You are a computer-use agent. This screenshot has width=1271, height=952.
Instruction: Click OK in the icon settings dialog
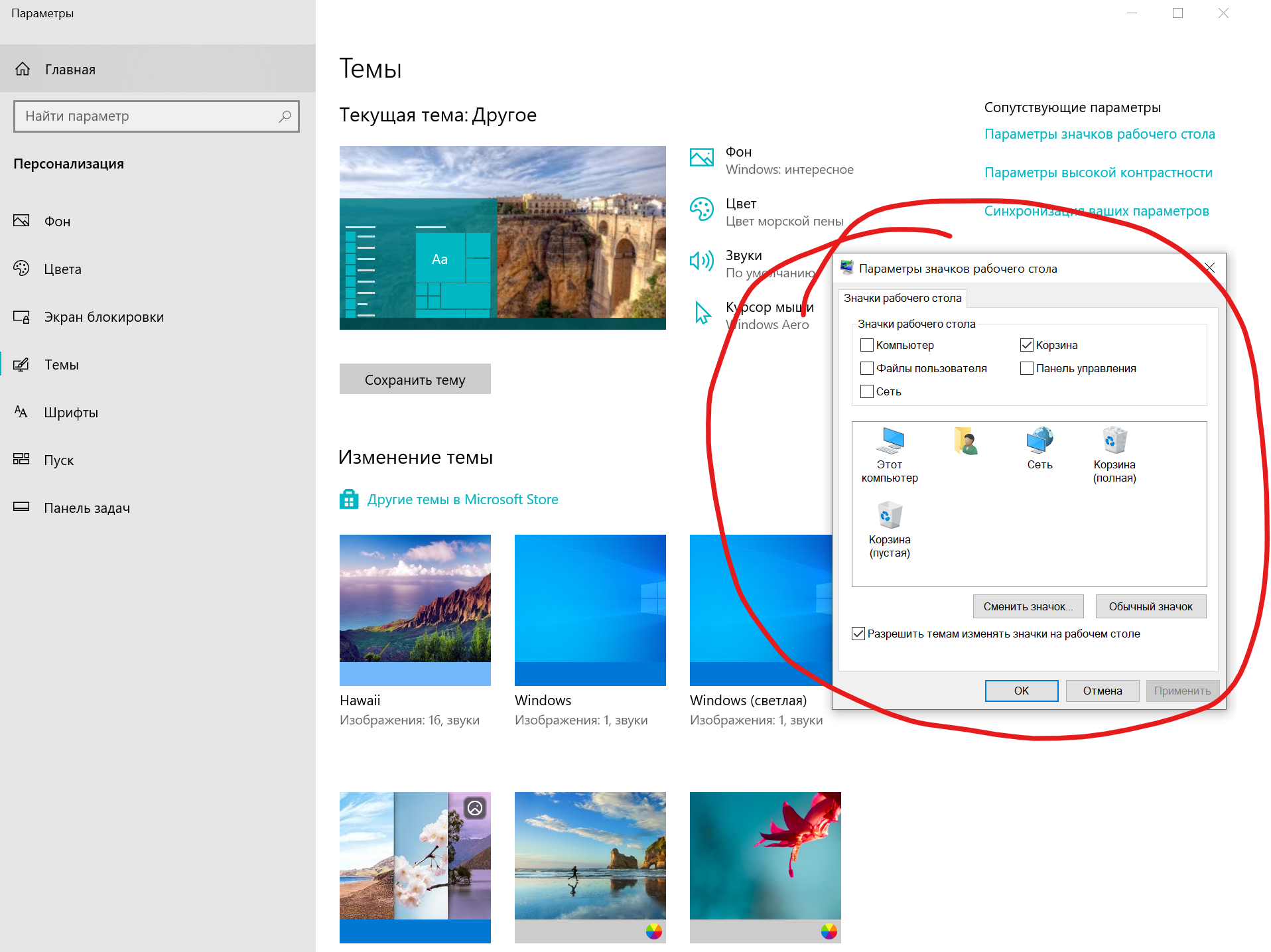tap(1021, 691)
